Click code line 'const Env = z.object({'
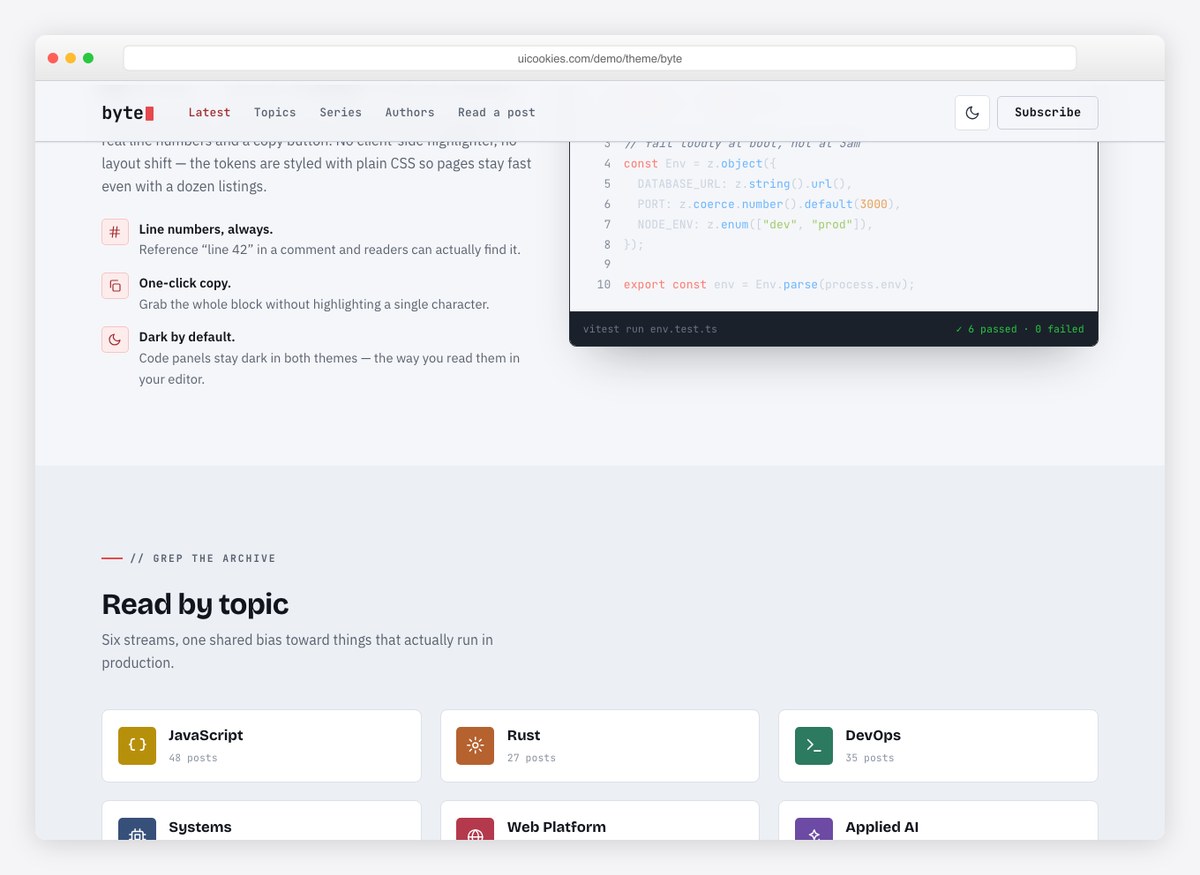Screen dimensions: 1200x875 pyautogui.click(x=700, y=164)
